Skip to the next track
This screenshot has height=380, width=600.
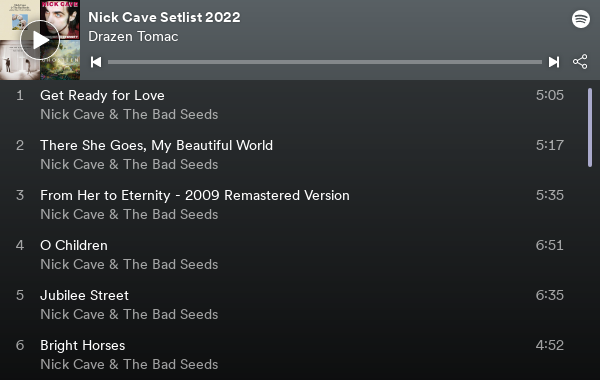(x=554, y=62)
